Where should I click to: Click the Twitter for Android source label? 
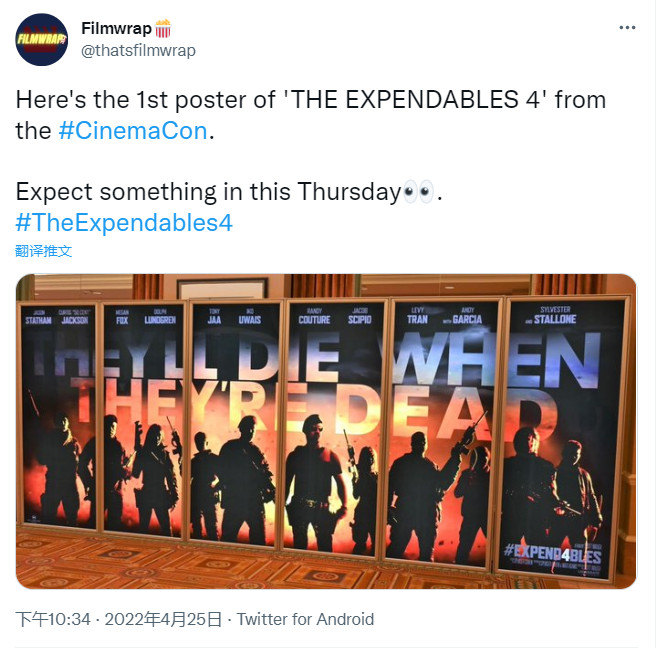(305, 619)
